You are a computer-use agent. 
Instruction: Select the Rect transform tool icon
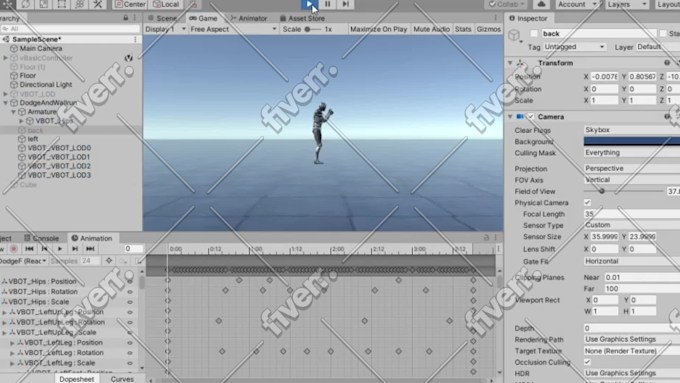pyautogui.click(x=62, y=4)
